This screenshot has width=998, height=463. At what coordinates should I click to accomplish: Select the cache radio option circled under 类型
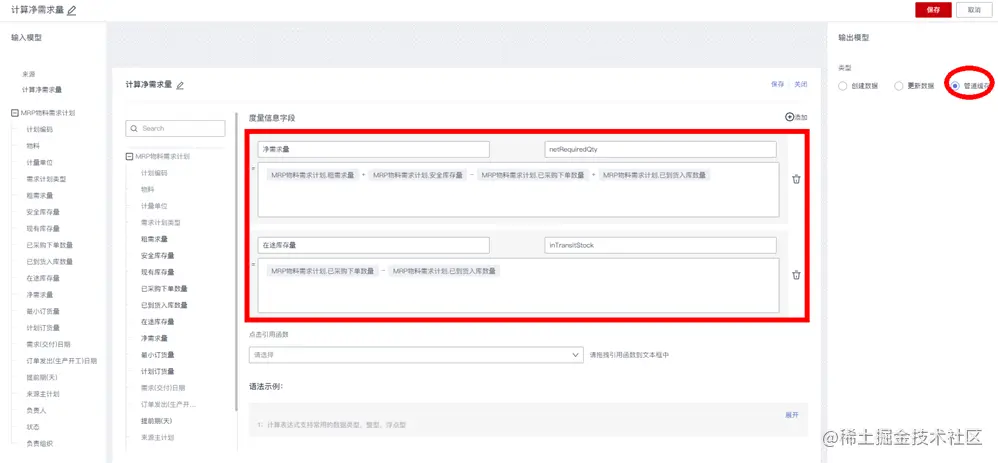[955, 85]
